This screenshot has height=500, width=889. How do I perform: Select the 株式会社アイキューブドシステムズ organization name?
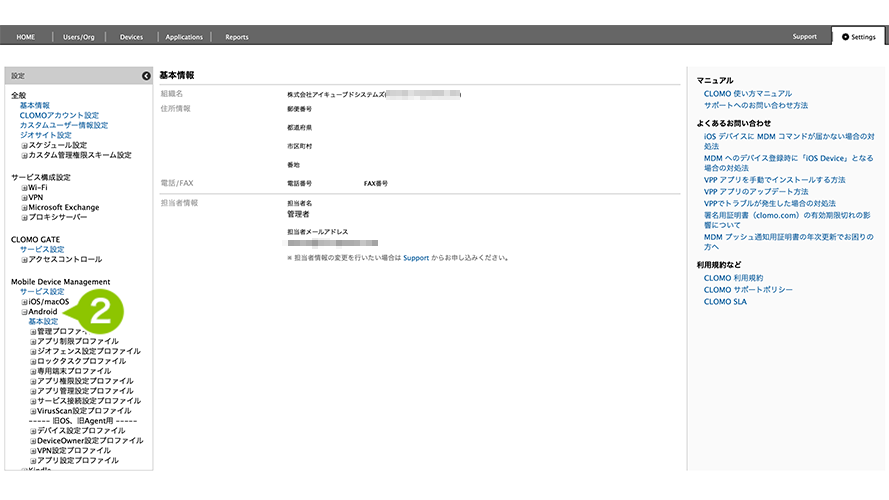pyautogui.click(x=336, y=95)
